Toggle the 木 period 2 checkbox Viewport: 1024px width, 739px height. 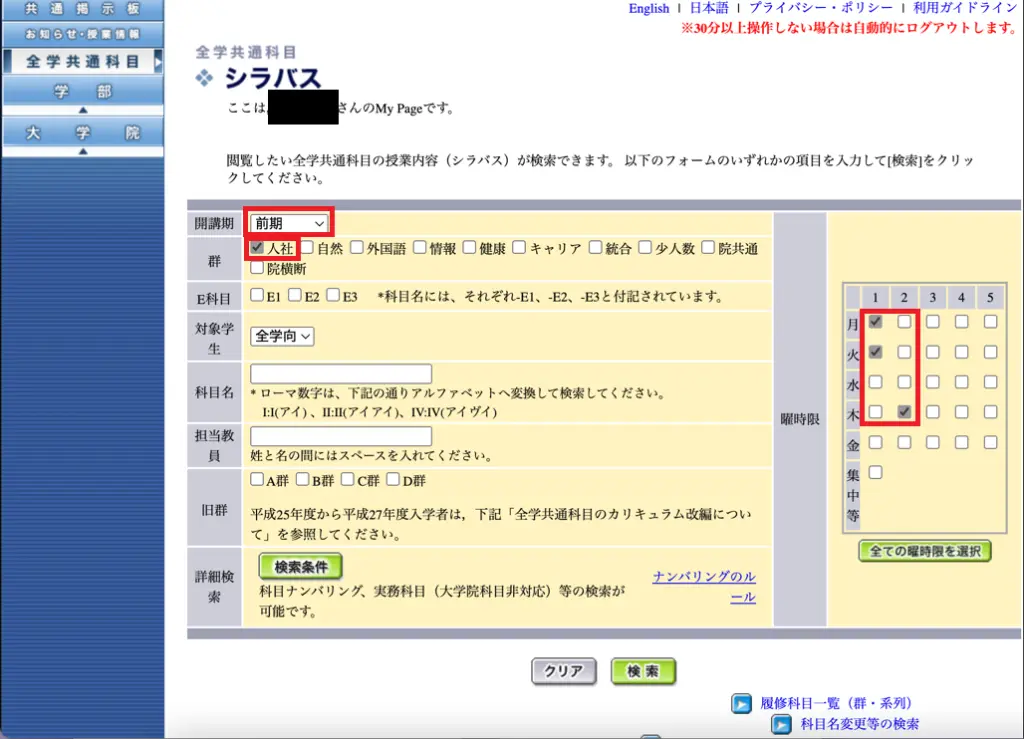tap(904, 412)
